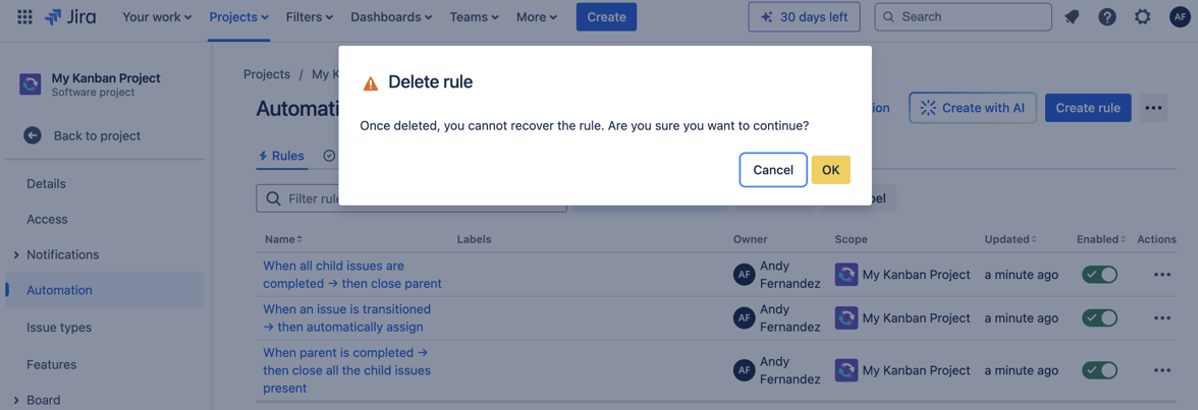Toggle off the issue transitioned rule
1198x410 pixels.
tap(1099, 318)
